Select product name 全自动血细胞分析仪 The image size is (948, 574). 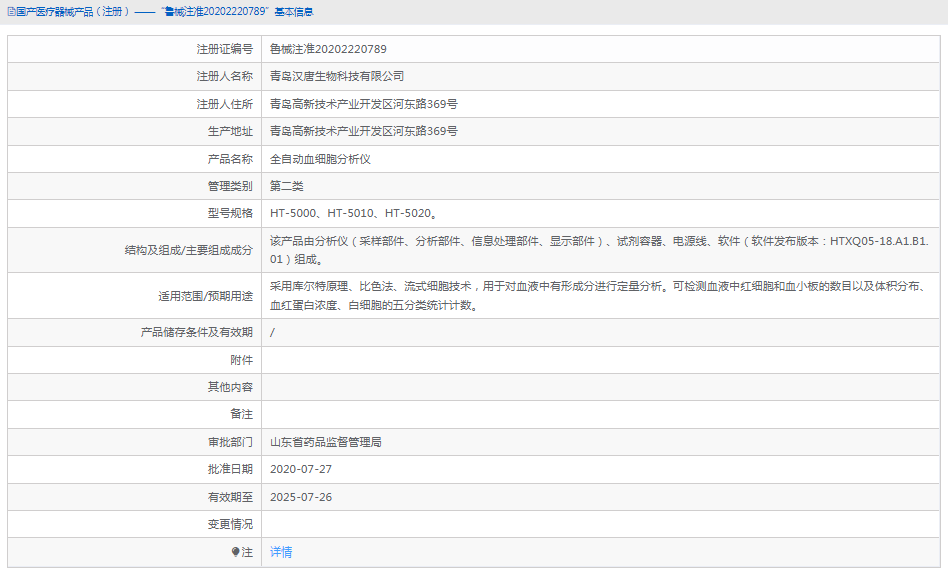click(320, 159)
